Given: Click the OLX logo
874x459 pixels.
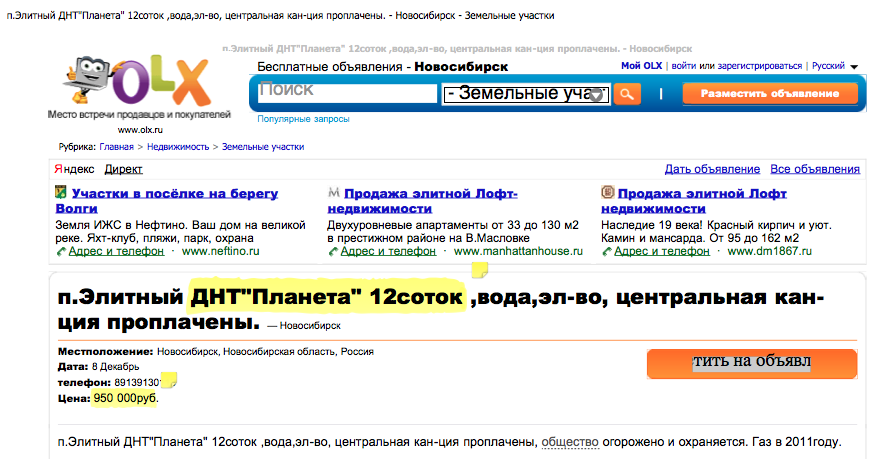Looking at the screenshot, I should 140,84.
